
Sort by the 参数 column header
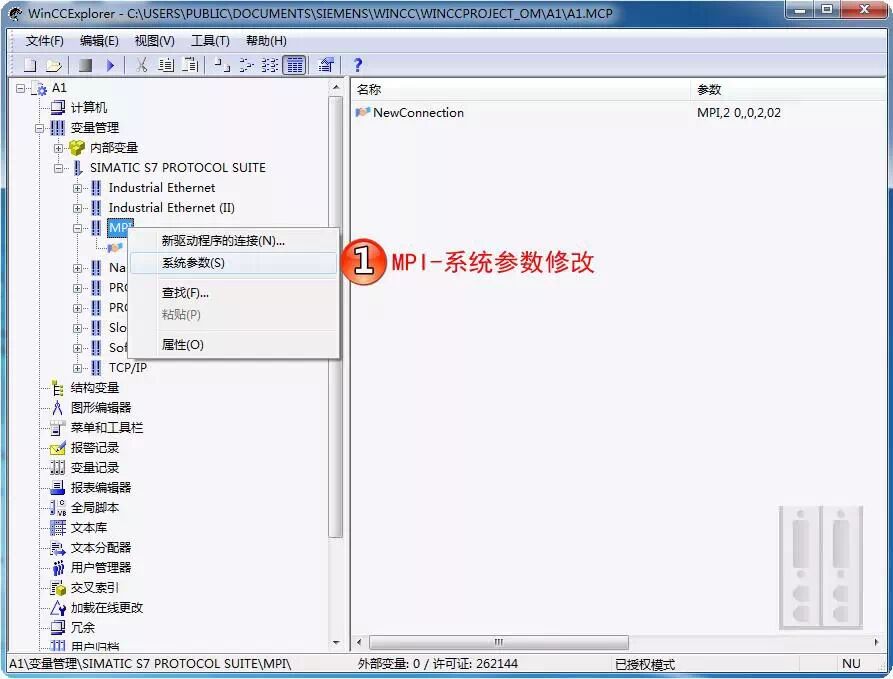coord(790,89)
